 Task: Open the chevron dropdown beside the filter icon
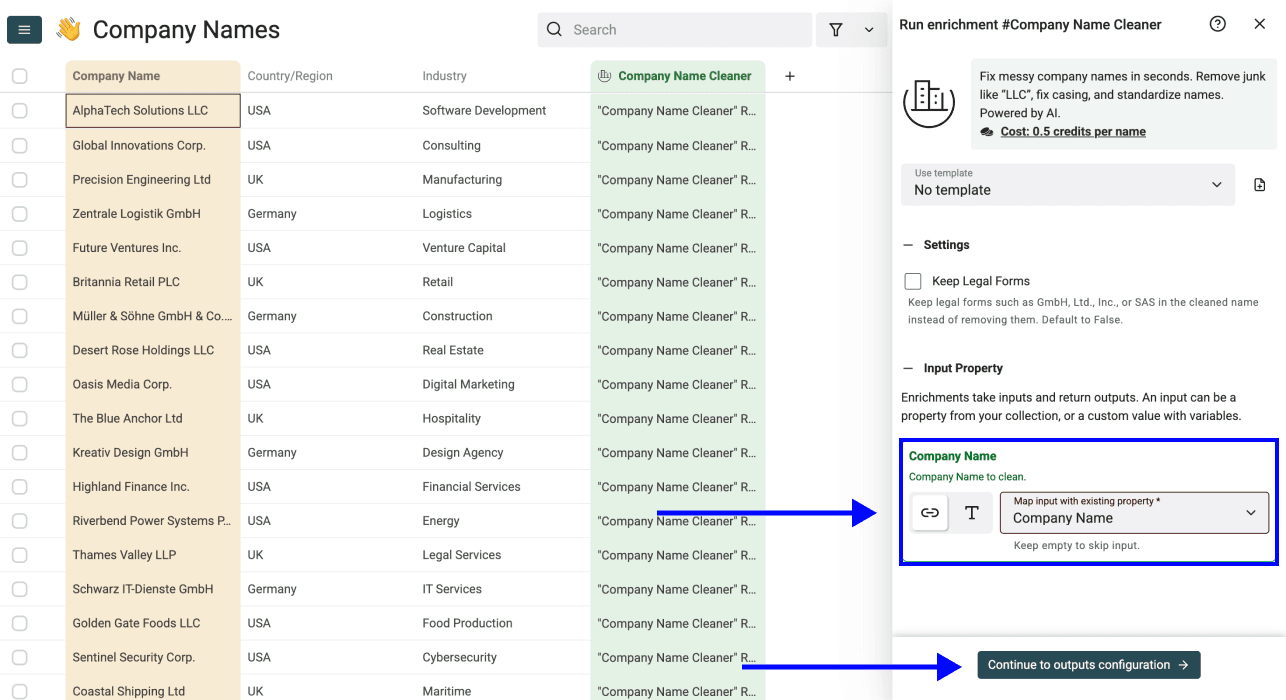(869, 29)
